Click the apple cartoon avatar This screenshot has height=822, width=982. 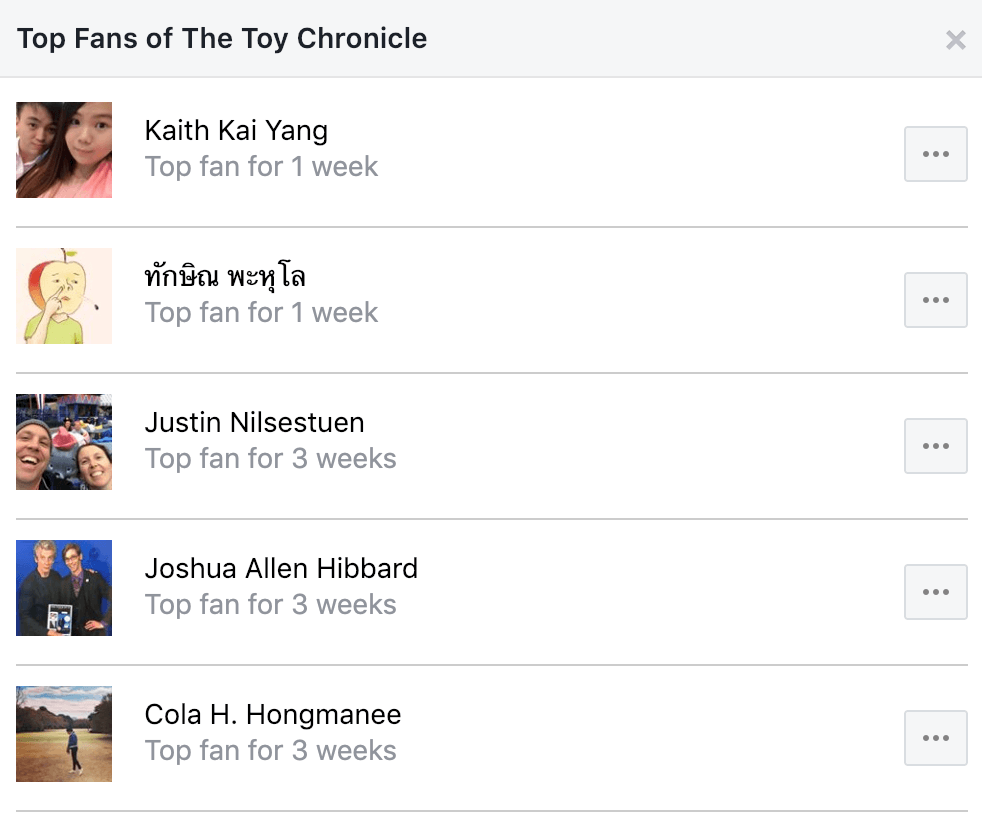pos(64,295)
